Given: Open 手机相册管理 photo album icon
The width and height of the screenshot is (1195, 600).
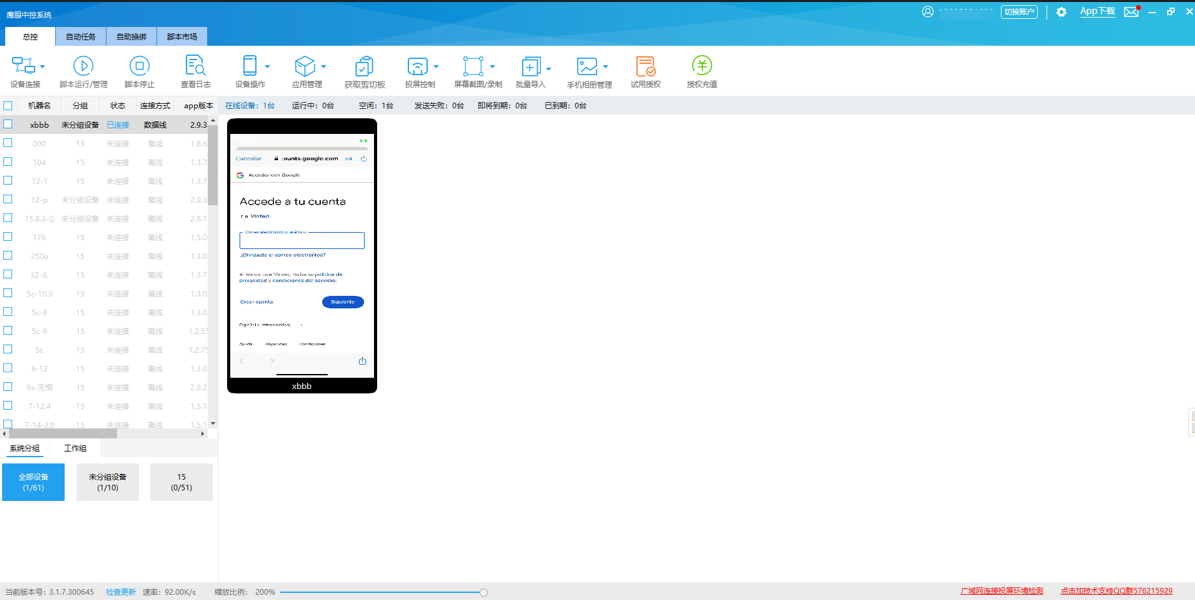Looking at the screenshot, I should [587, 66].
